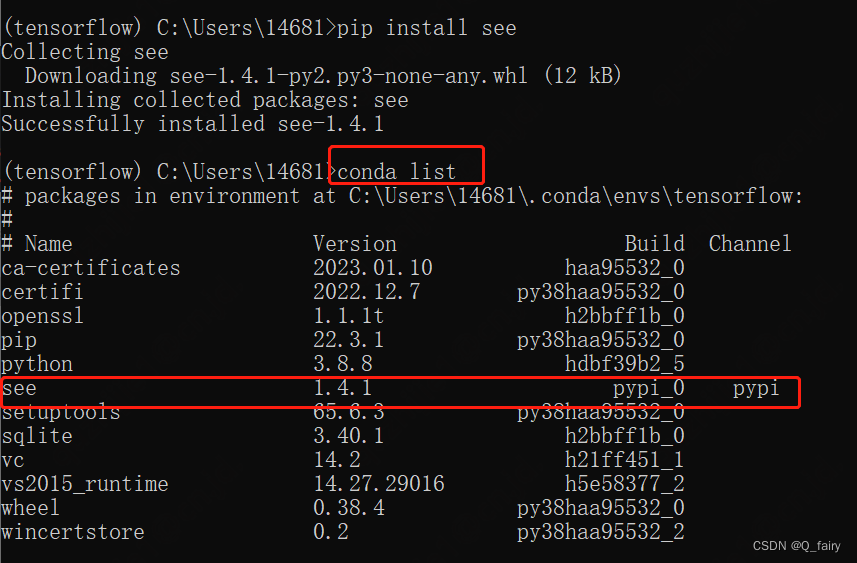Select the 'pip' package name in list
Viewport: 857px width, 563px height.
click(x=19, y=341)
